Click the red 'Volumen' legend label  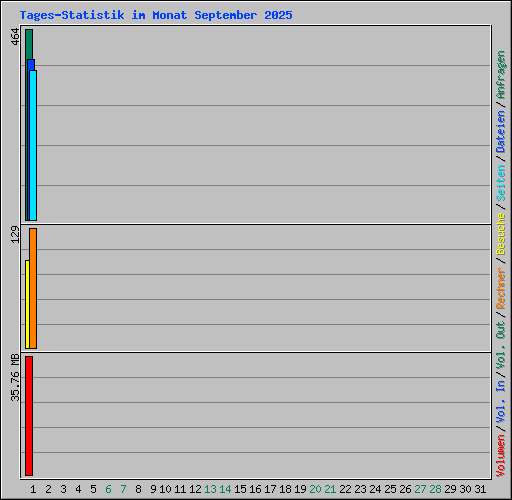pos(501,456)
